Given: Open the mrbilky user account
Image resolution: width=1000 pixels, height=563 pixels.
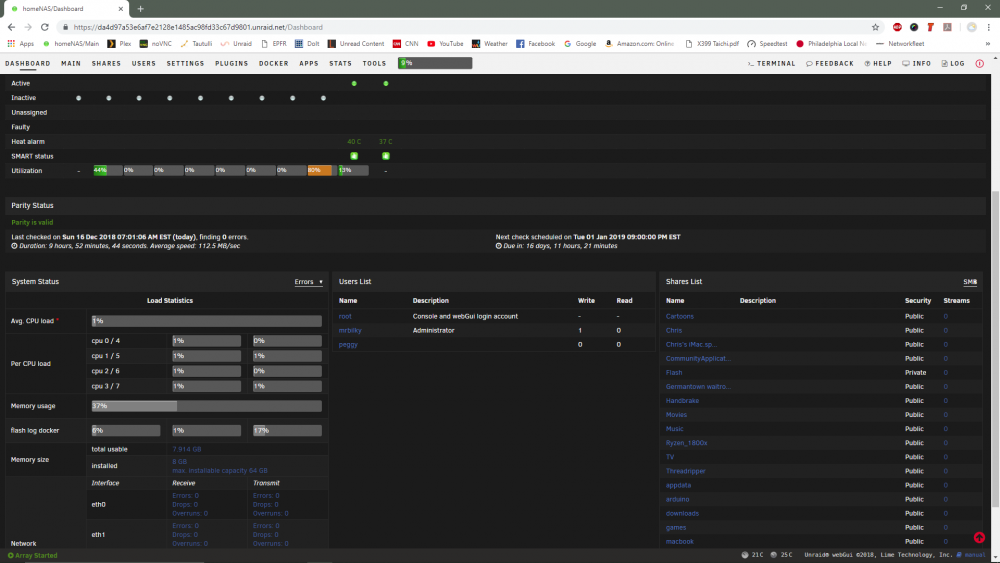Looking at the screenshot, I should click(x=350, y=330).
